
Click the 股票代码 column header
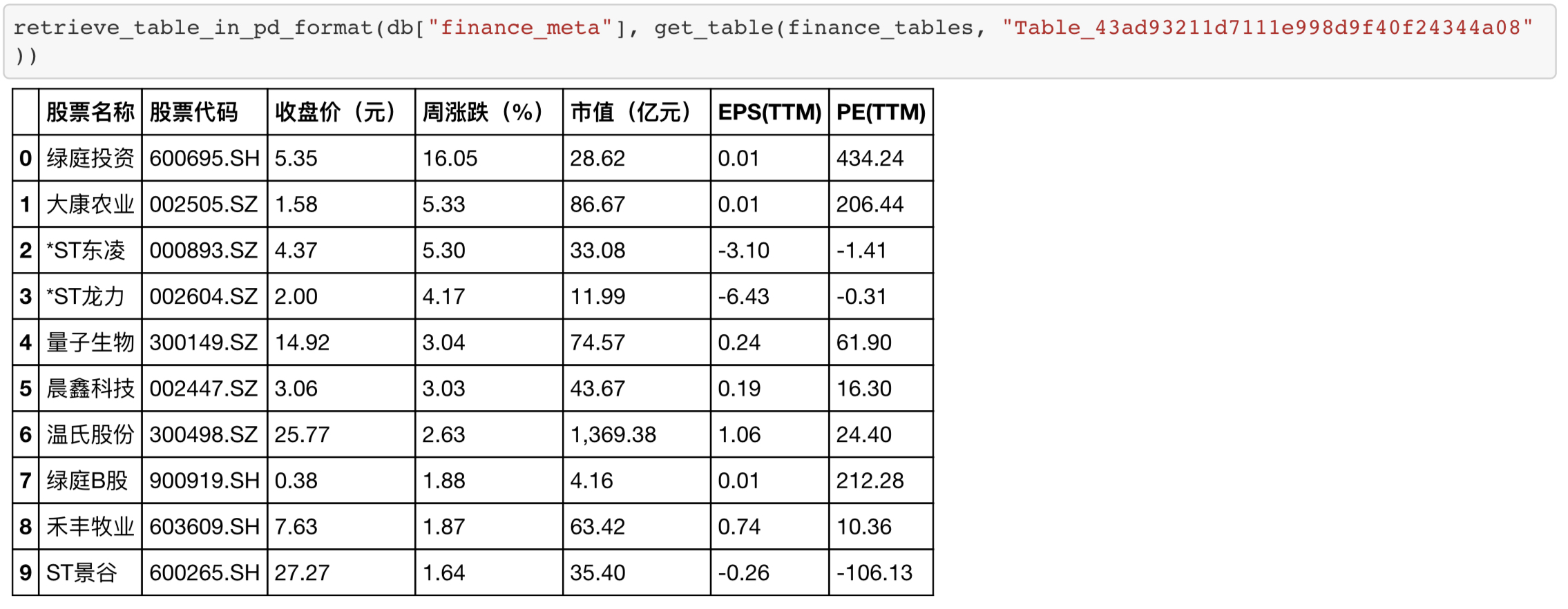click(x=193, y=112)
